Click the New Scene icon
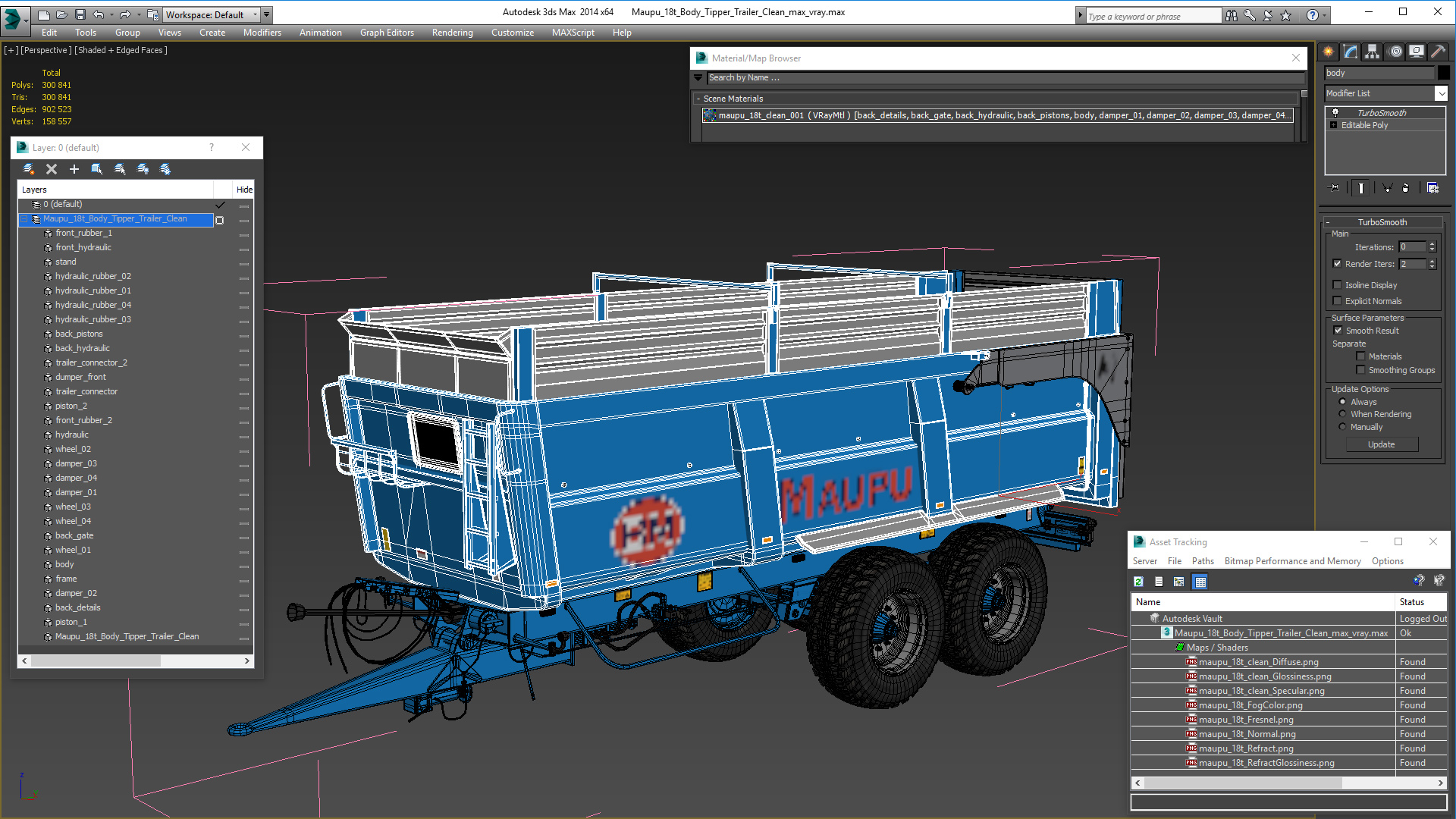 click(x=43, y=14)
